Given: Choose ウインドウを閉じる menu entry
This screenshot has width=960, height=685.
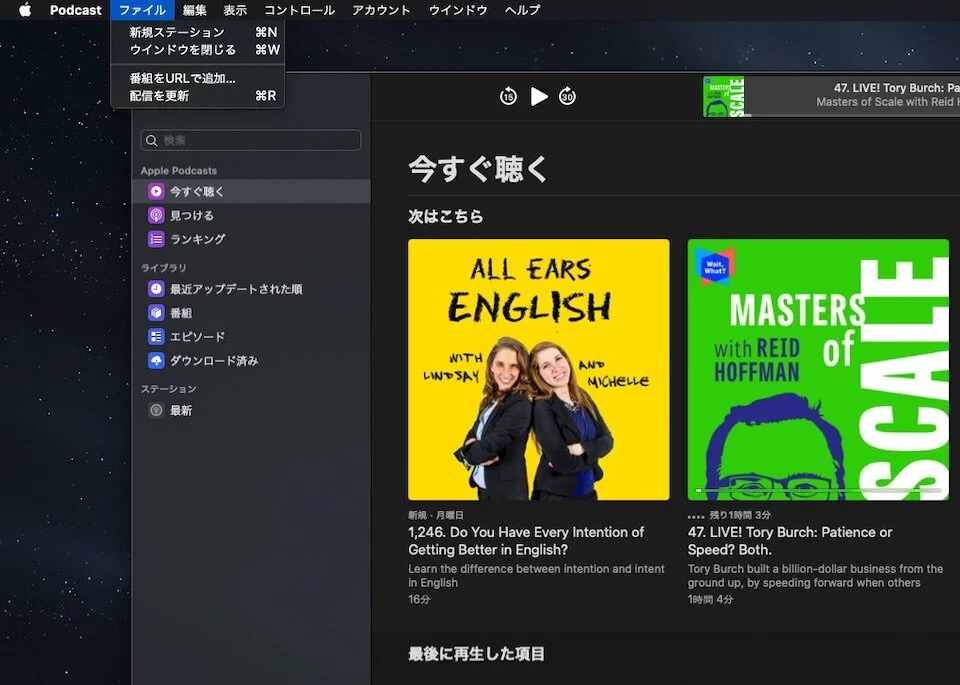Looking at the screenshot, I should pos(198,50).
